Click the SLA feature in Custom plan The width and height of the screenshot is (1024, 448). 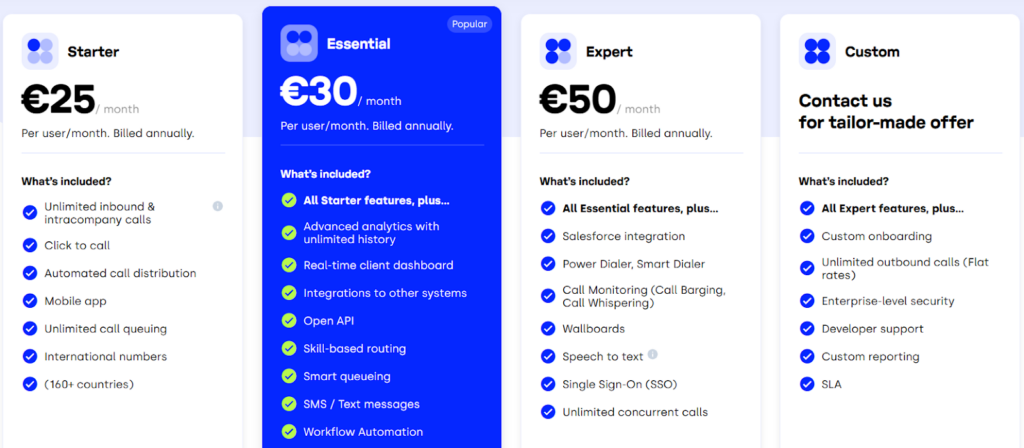click(832, 384)
